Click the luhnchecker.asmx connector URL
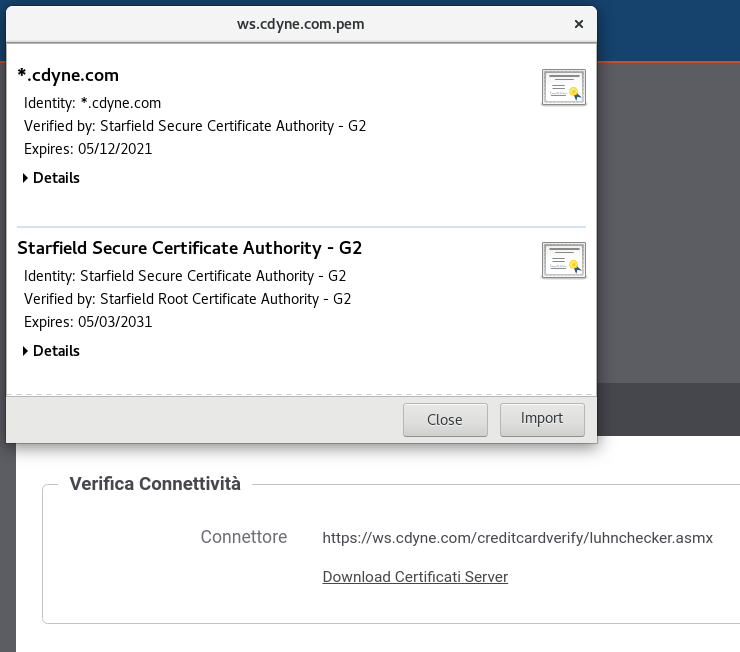The image size is (740, 652). click(518, 538)
